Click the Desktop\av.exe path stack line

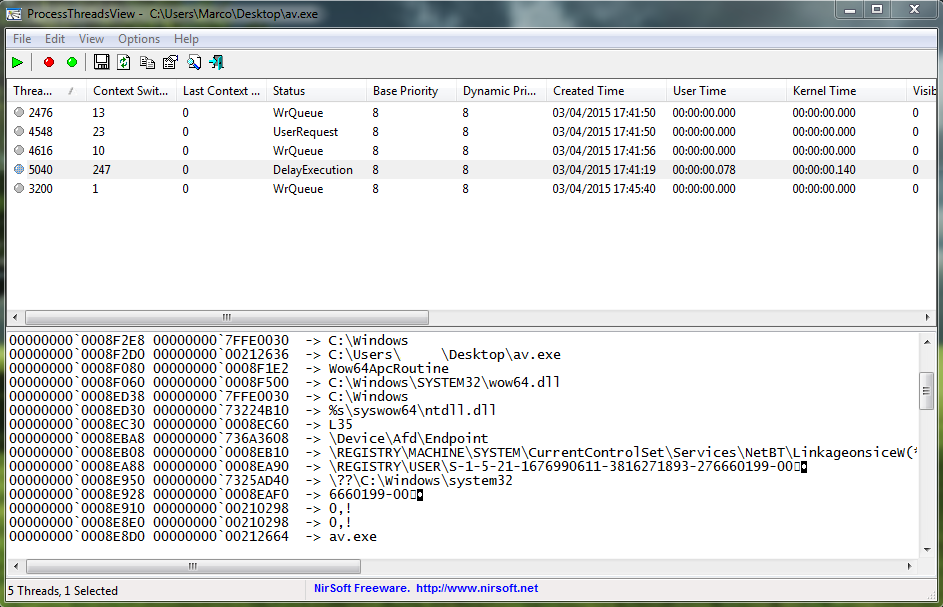(x=284, y=354)
